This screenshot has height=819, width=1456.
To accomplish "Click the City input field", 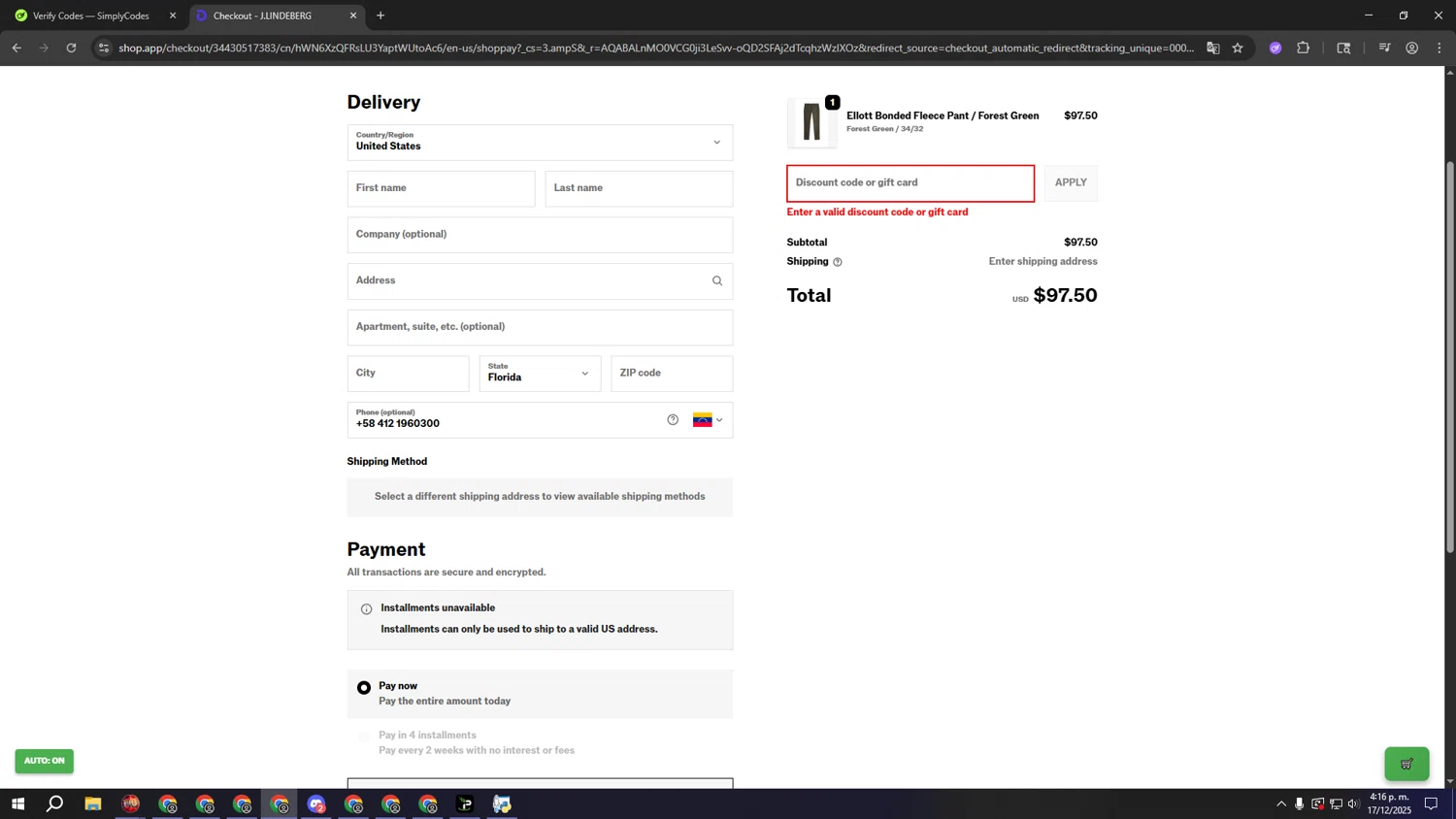I will pyautogui.click(x=408, y=374).
